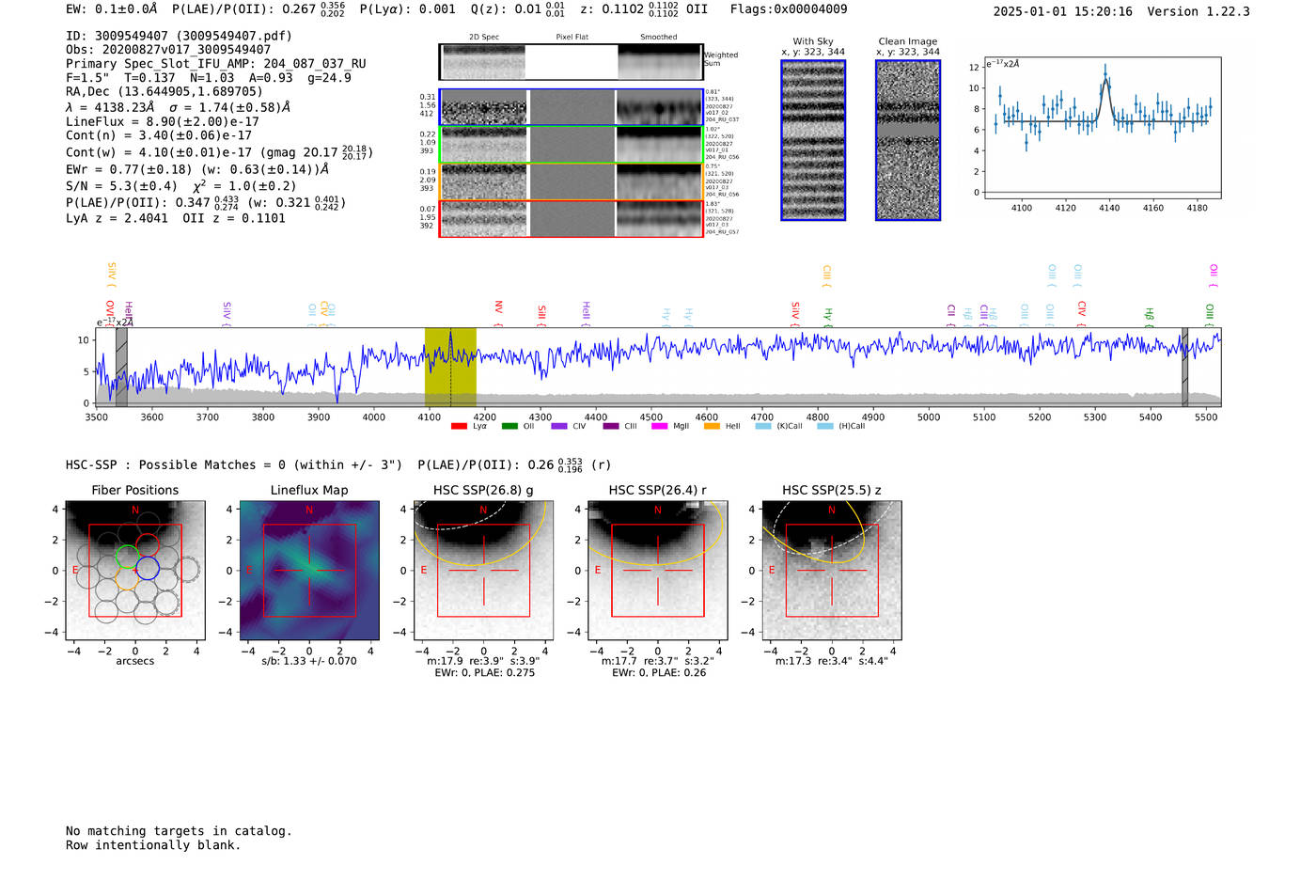1316x896 pixels.
Task: Click the orange fiber circle in Fiber Positions
Action: pos(128,580)
